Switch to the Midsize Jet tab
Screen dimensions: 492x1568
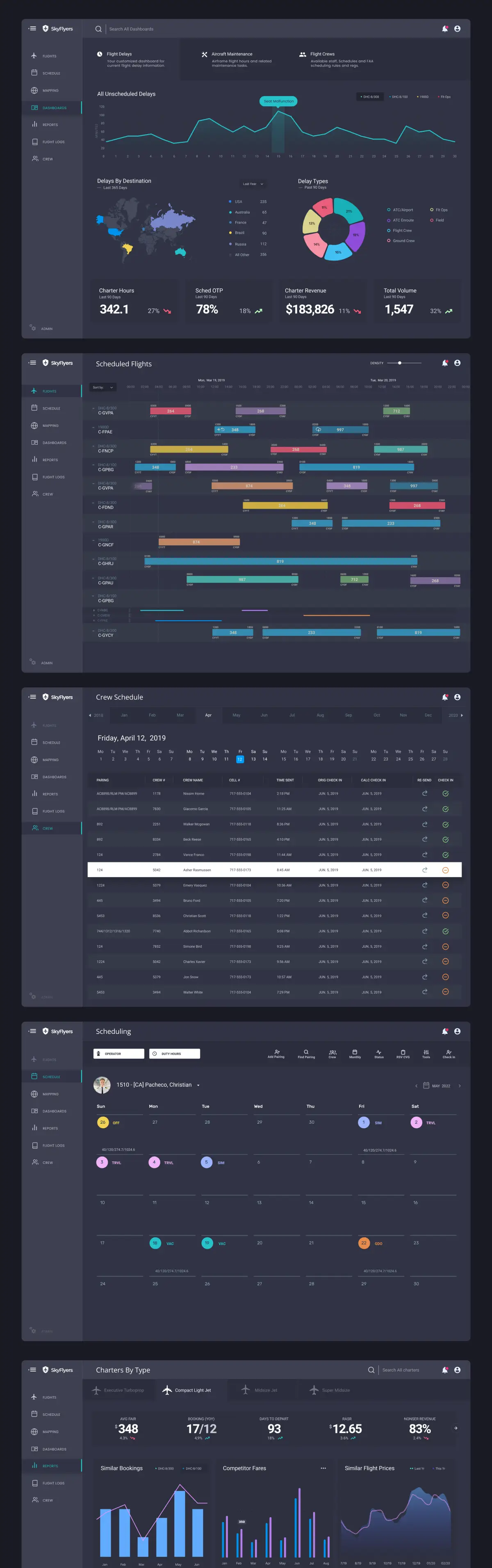(259, 1390)
